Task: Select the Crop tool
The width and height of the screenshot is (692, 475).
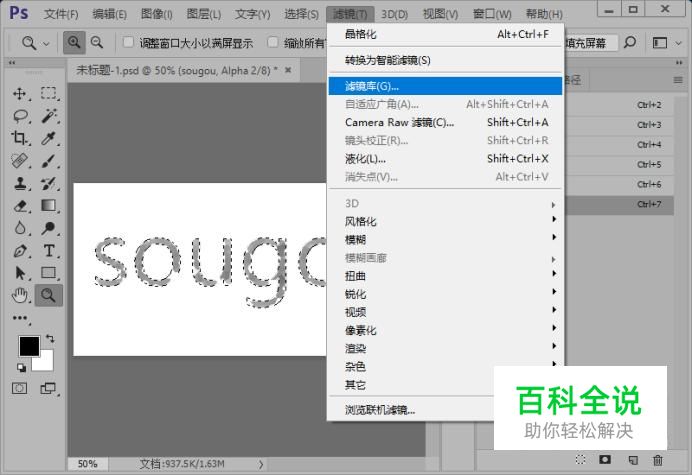Action: [x=19, y=138]
